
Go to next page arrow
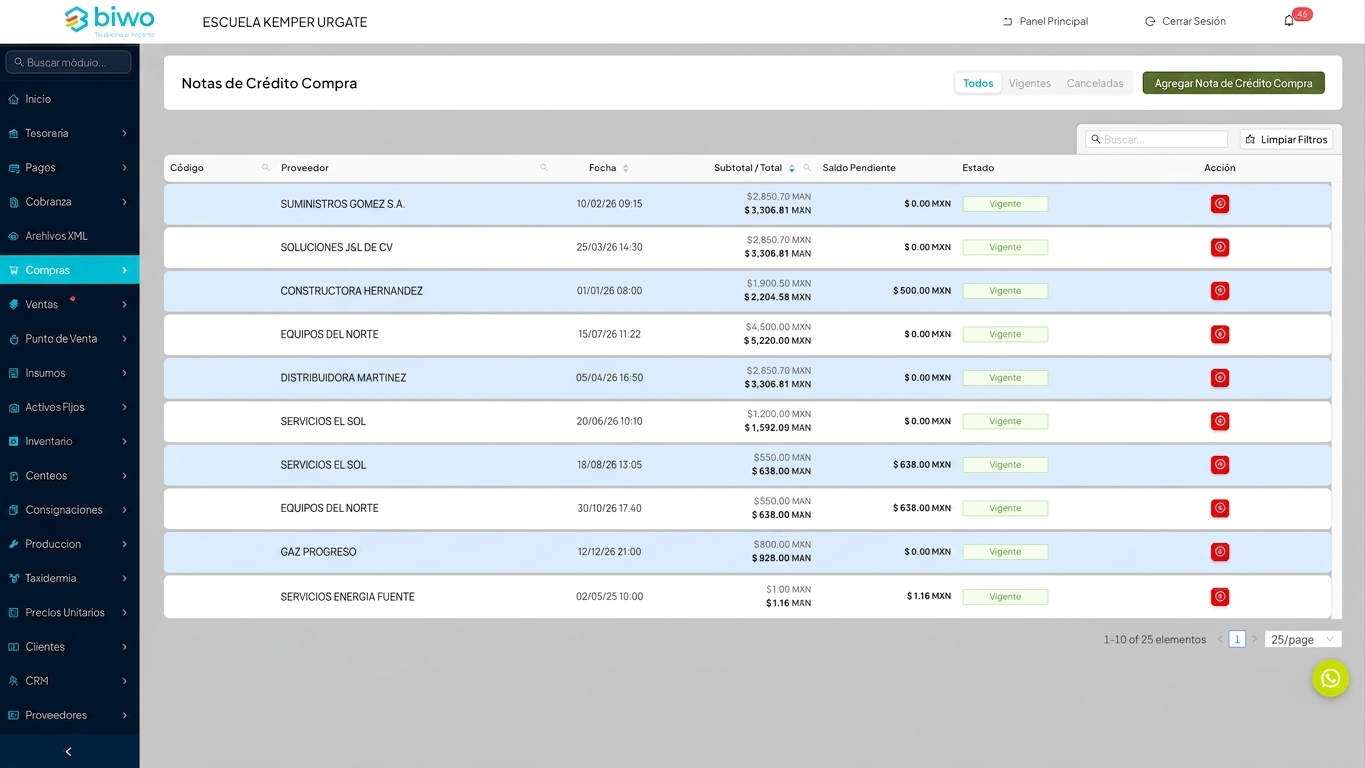pyautogui.click(x=1254, y=639)
